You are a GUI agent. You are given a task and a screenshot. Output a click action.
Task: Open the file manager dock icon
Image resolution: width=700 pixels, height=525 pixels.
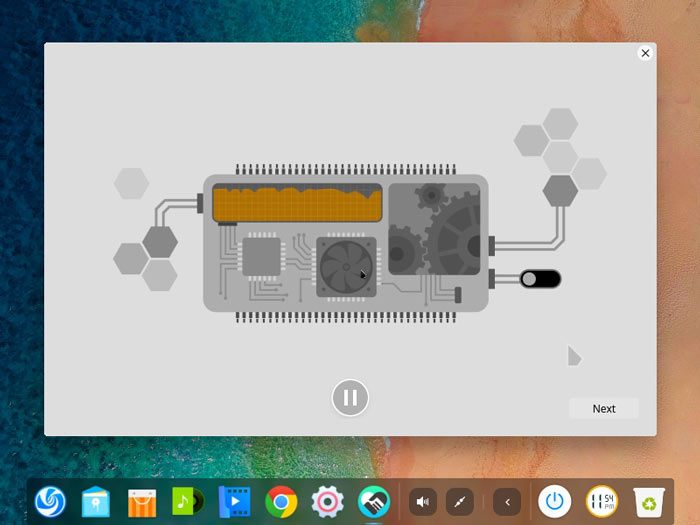[96, 501]
